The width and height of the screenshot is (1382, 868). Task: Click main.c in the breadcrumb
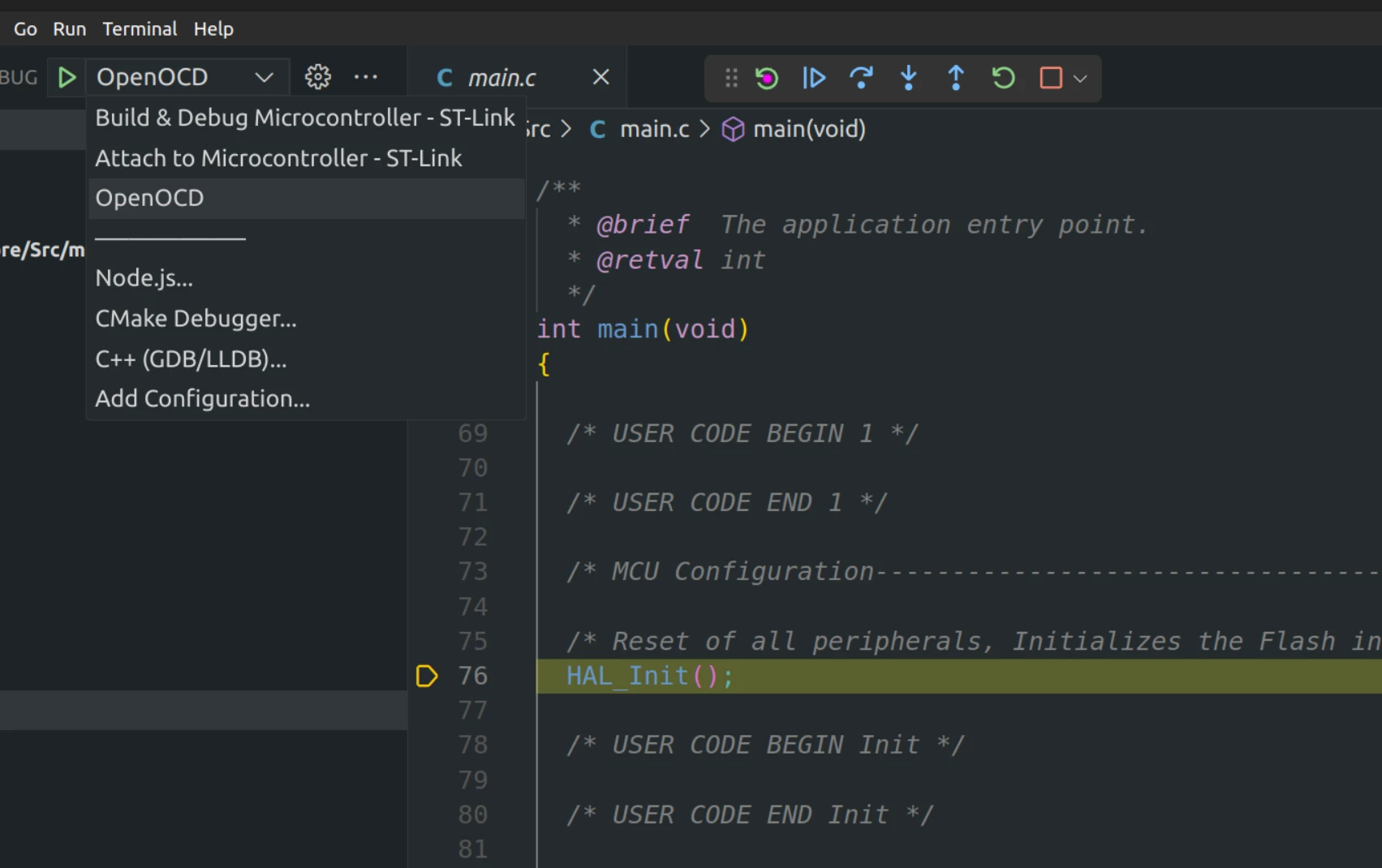pyautogui.click(x=654, y=129)
